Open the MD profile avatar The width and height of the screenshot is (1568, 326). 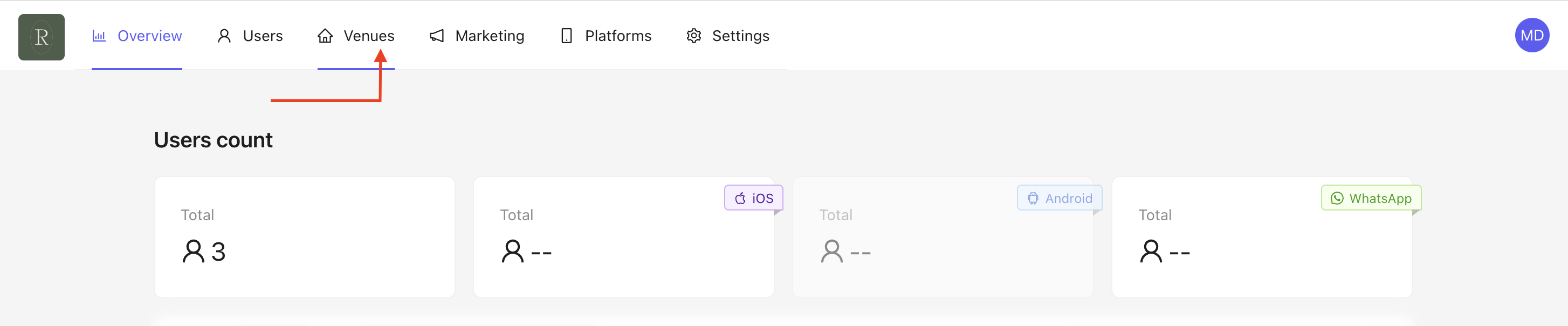tap(1531, 35)
